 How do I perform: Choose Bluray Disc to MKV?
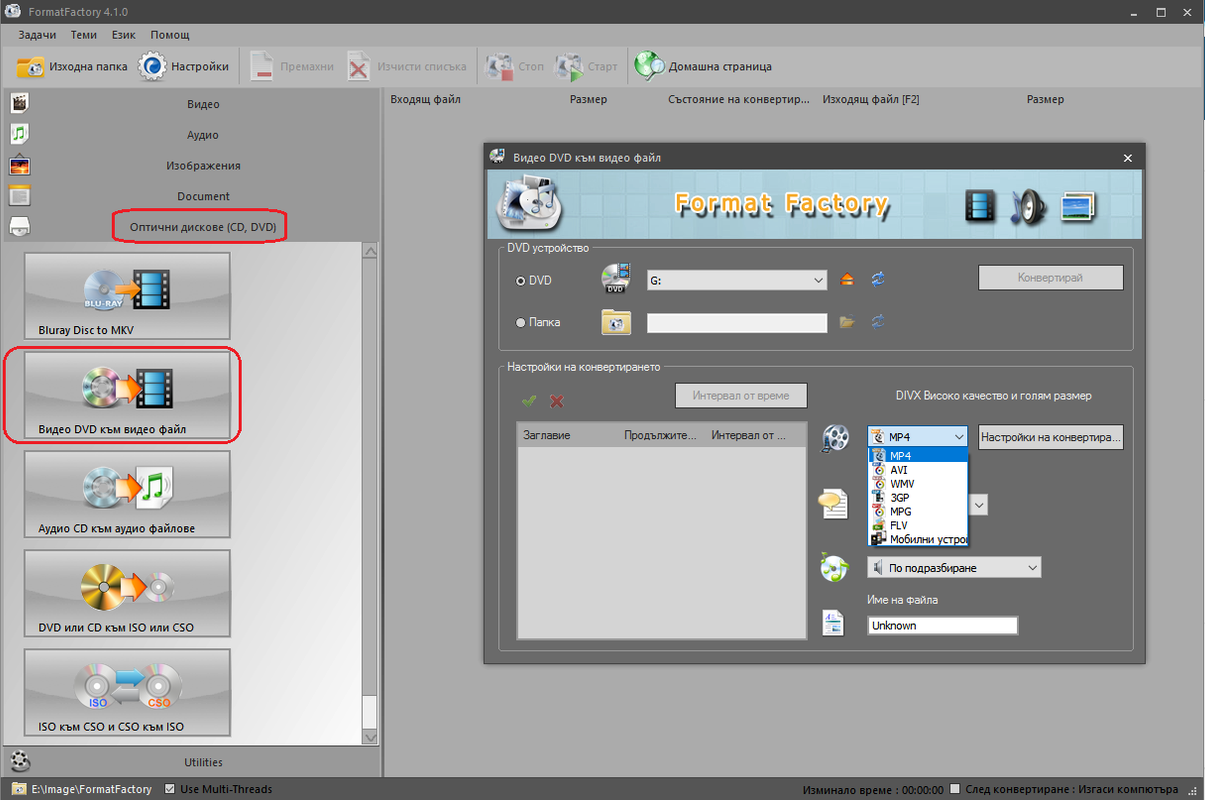click(127, 296)
